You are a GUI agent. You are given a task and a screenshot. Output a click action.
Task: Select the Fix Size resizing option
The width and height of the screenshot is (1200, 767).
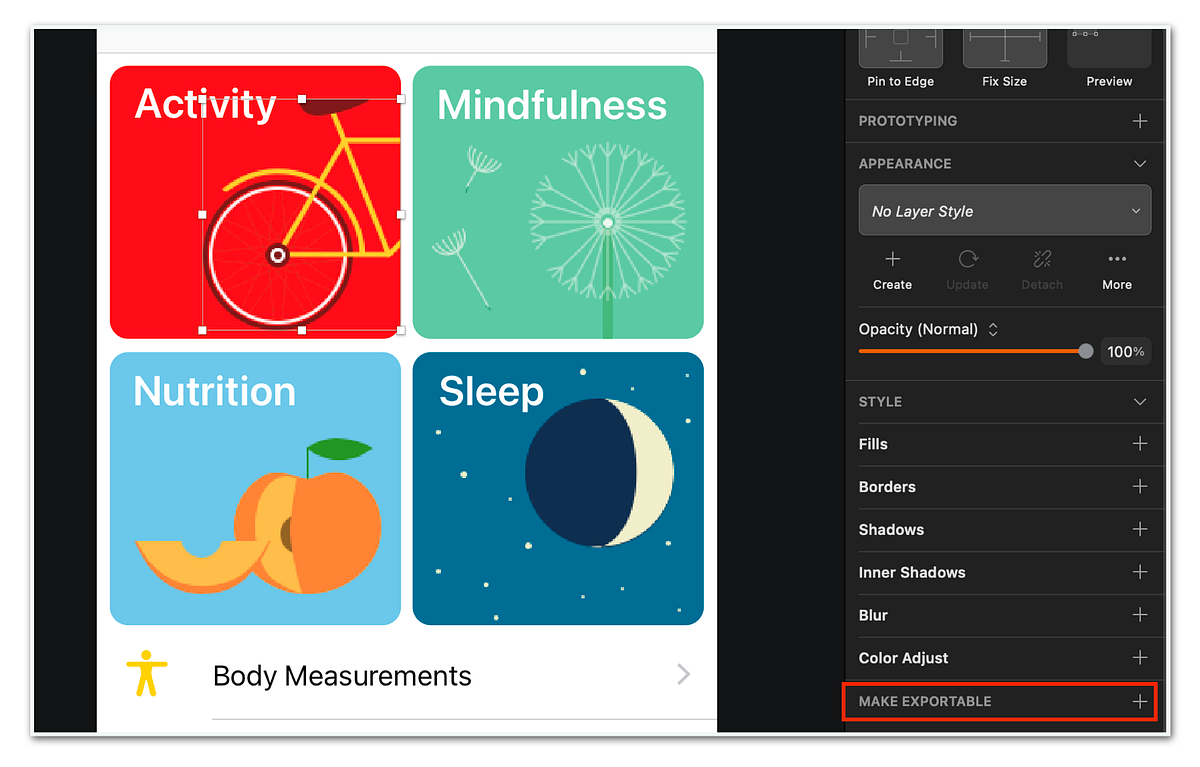pos(1004,55)
